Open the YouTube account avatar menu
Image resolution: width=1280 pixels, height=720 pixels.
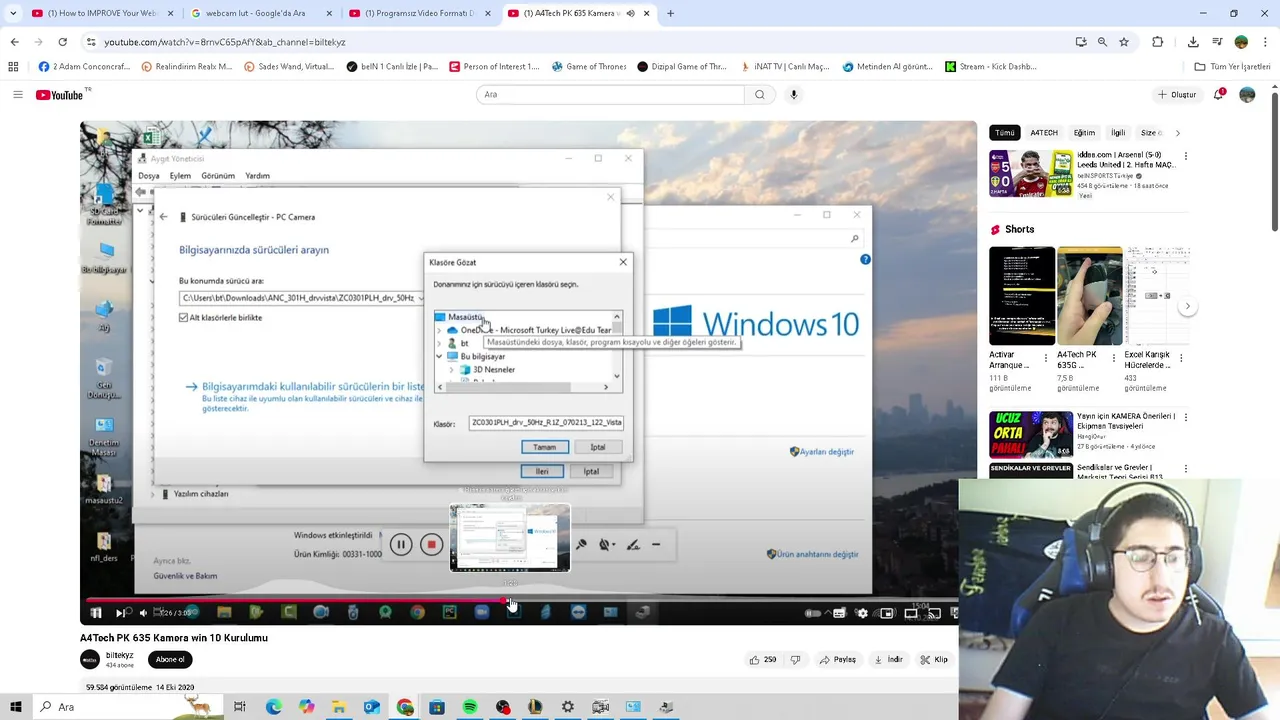[1247, 95]
